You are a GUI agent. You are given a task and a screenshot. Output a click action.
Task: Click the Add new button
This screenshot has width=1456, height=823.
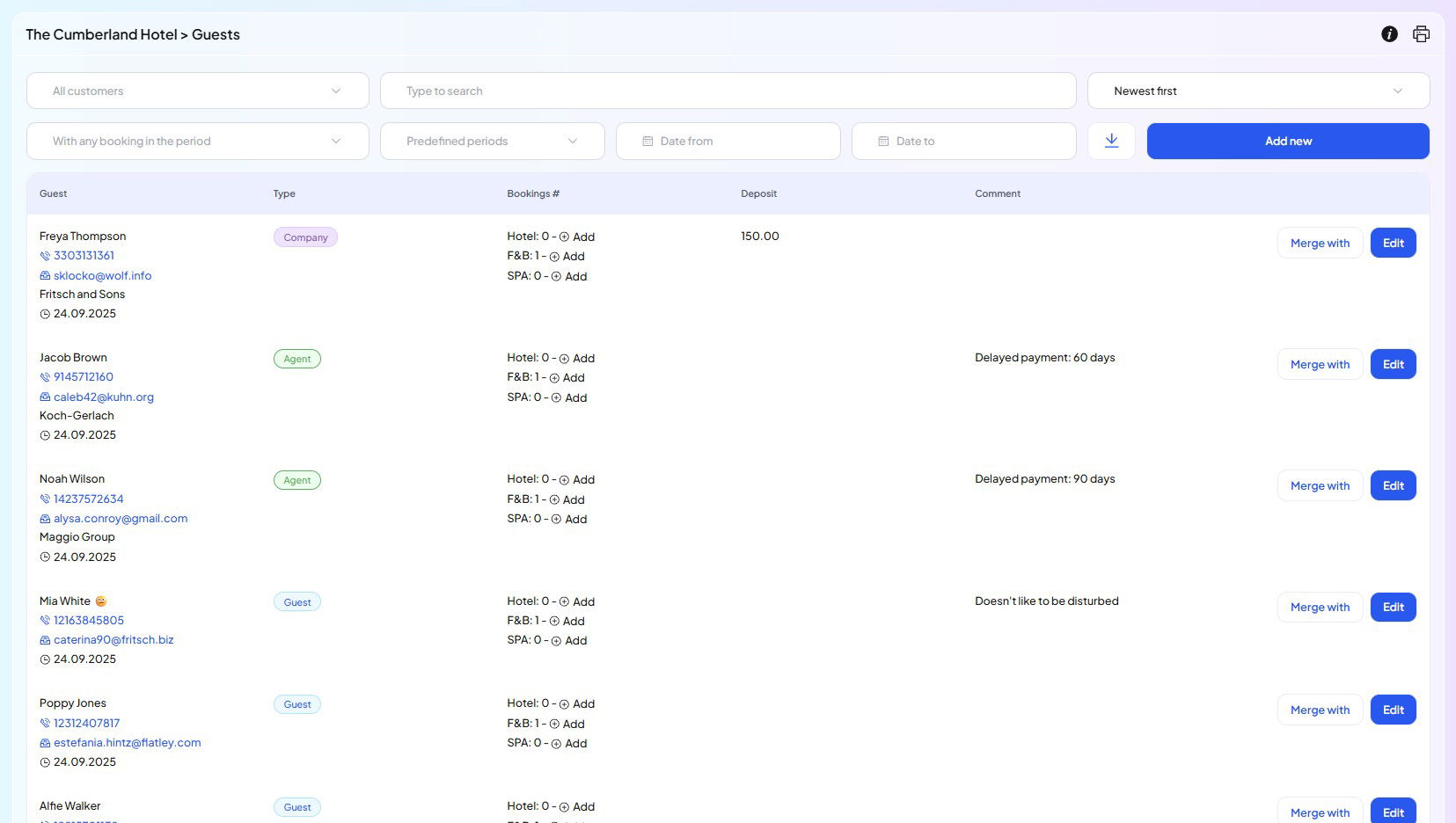1287,141
